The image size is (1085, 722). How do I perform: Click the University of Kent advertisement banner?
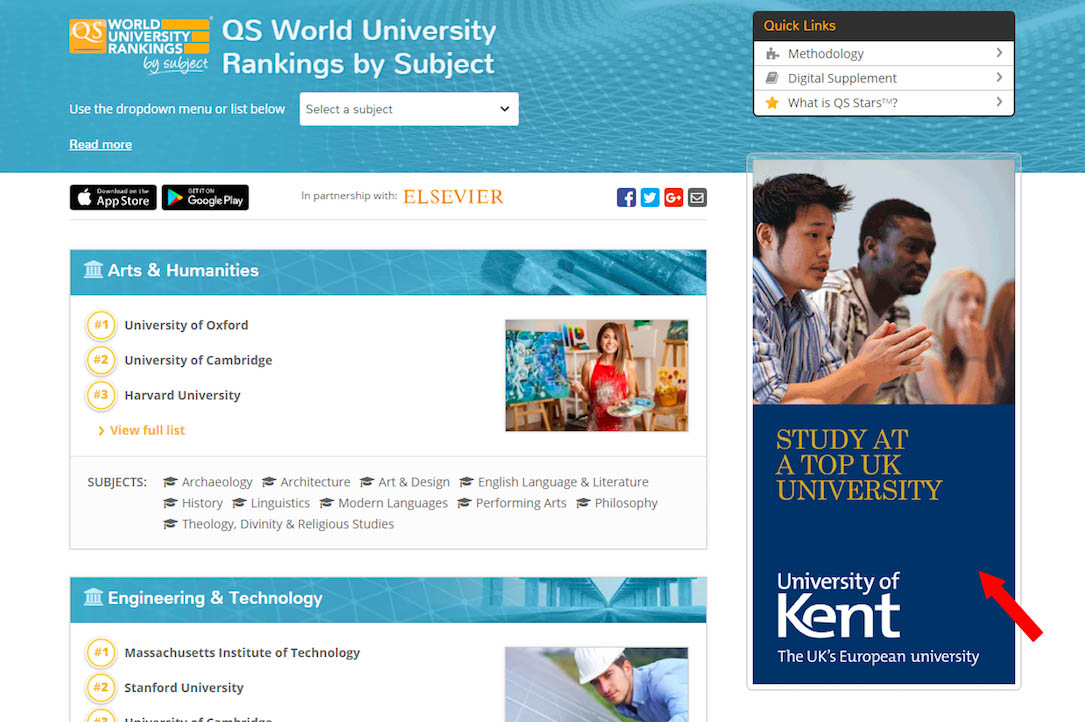pos(883,420)
